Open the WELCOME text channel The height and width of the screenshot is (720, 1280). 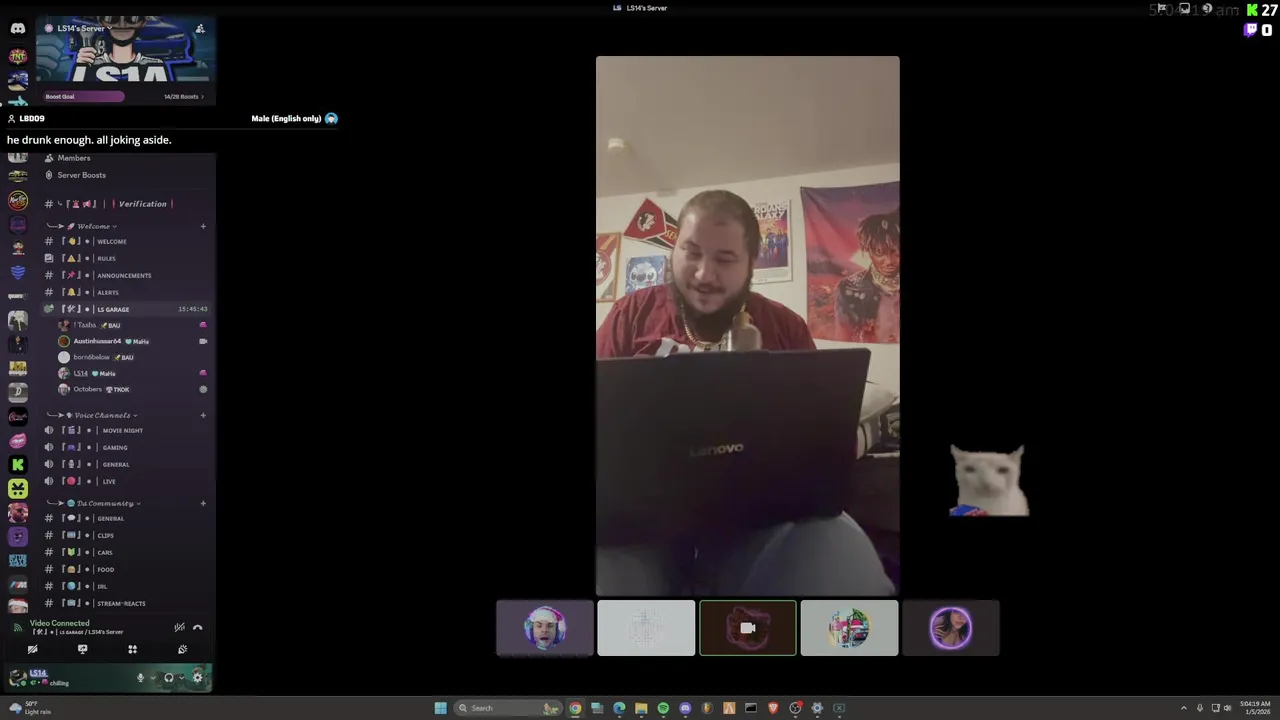point(125,241)
